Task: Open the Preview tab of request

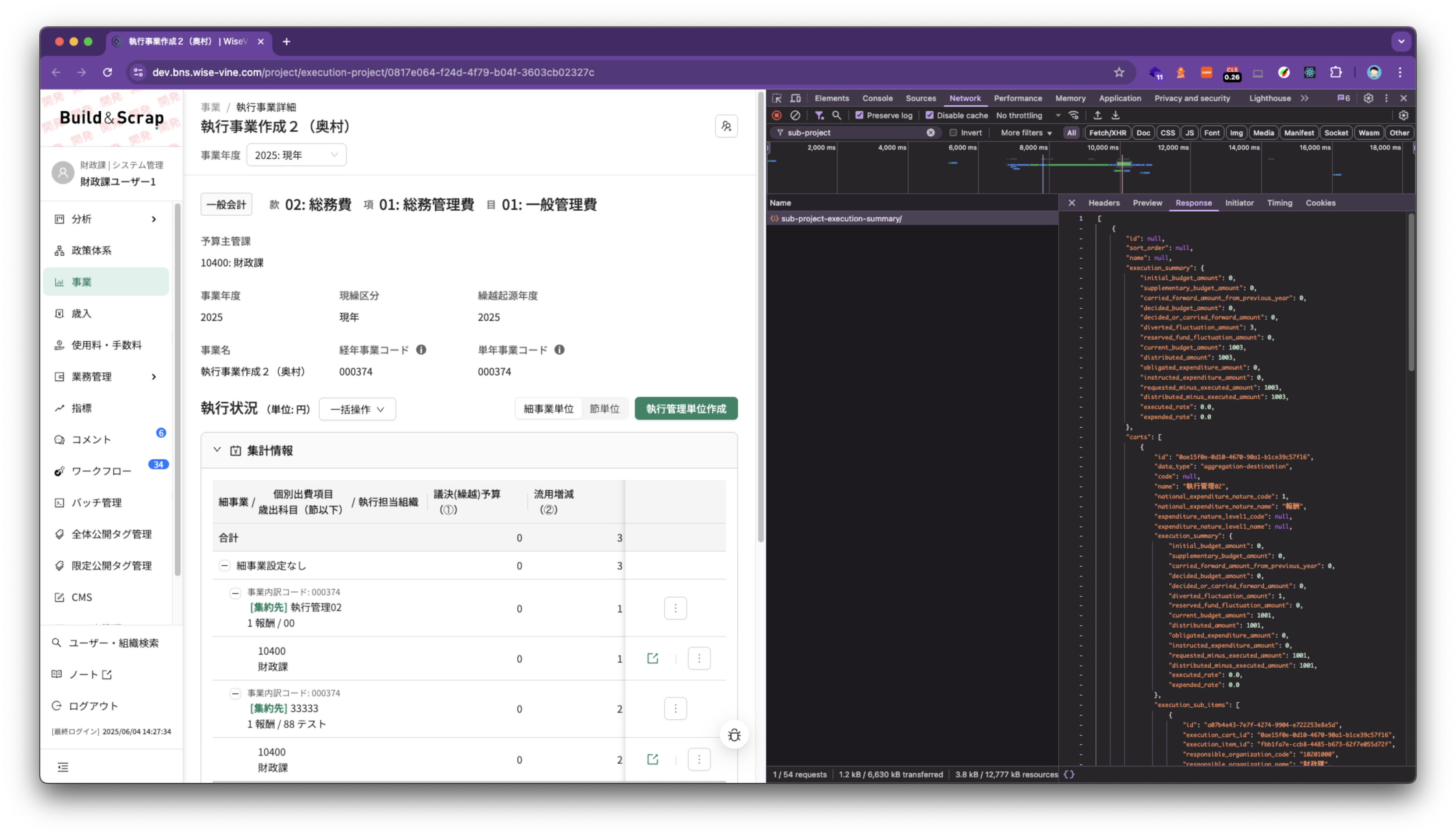Action: tap(1147, 203)
